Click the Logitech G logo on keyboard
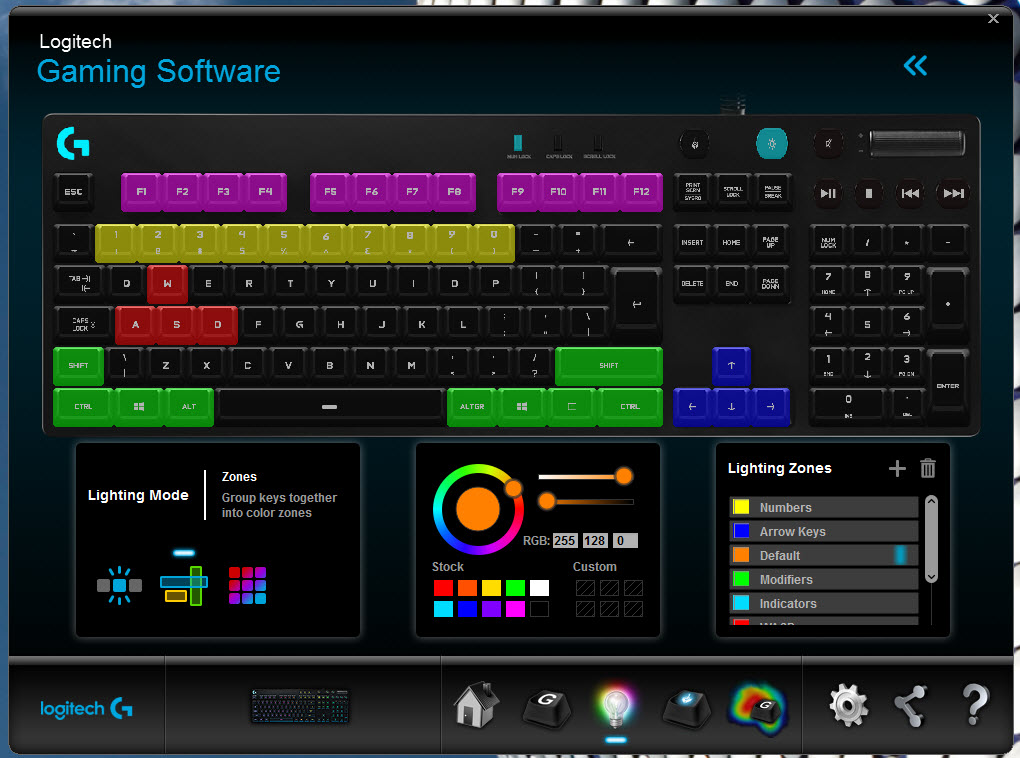This screenshot has width=1020, height=758. tap(73, 143)
